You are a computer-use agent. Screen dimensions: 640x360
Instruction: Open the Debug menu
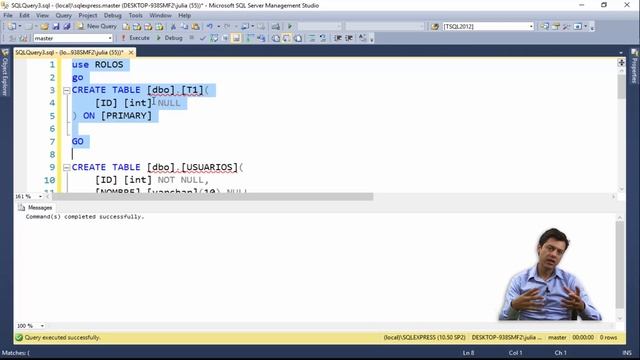click(113, 16)
